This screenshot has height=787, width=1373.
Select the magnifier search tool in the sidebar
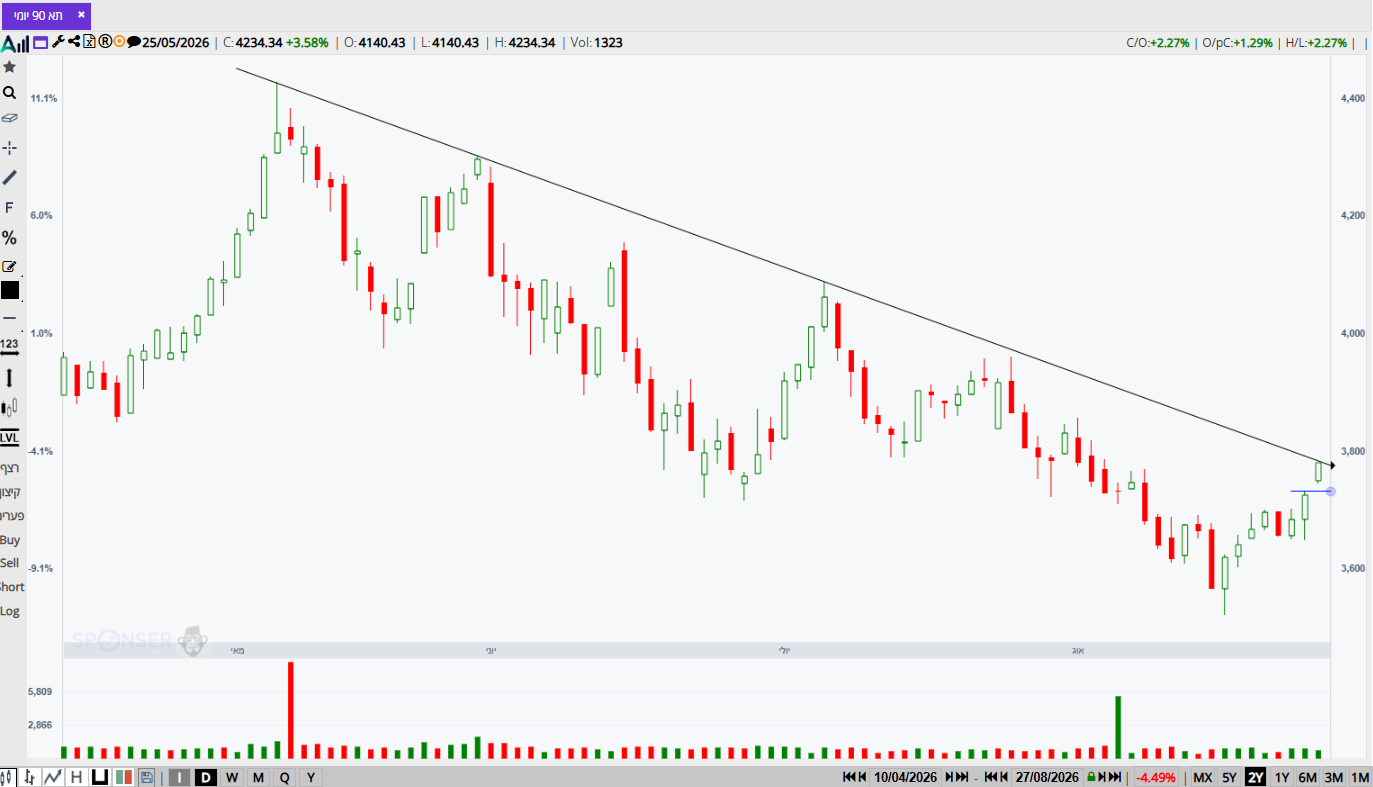click(x=9, y=92)
